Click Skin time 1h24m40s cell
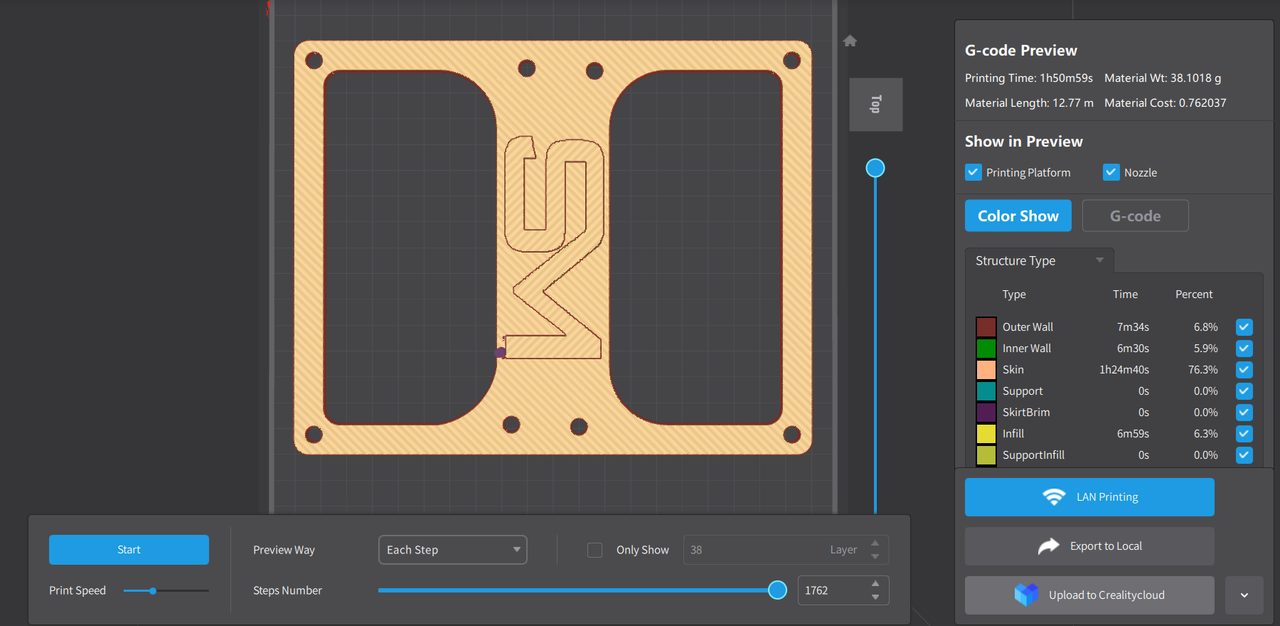This screenshot has width=1280, height=626. coord(1124,370)
